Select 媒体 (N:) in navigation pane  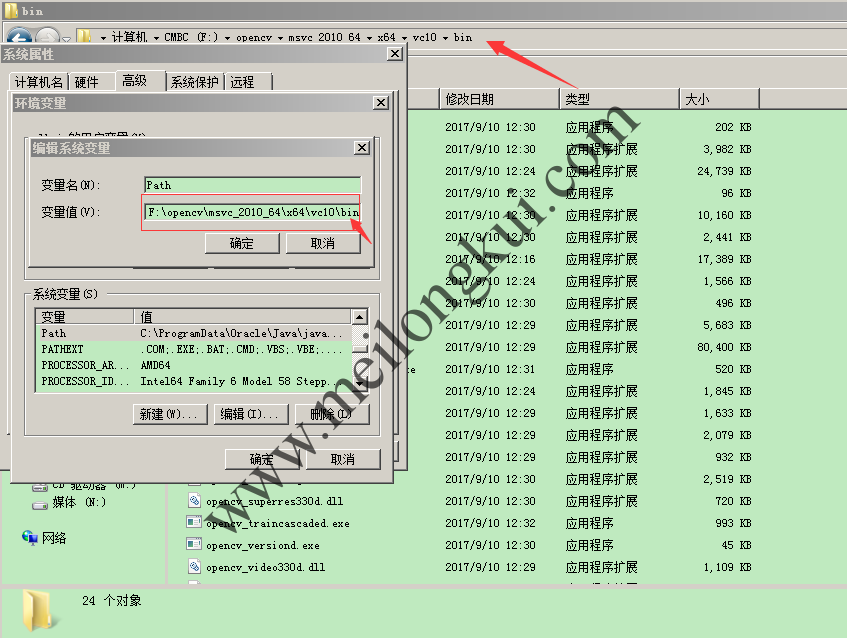pos(79,503)
